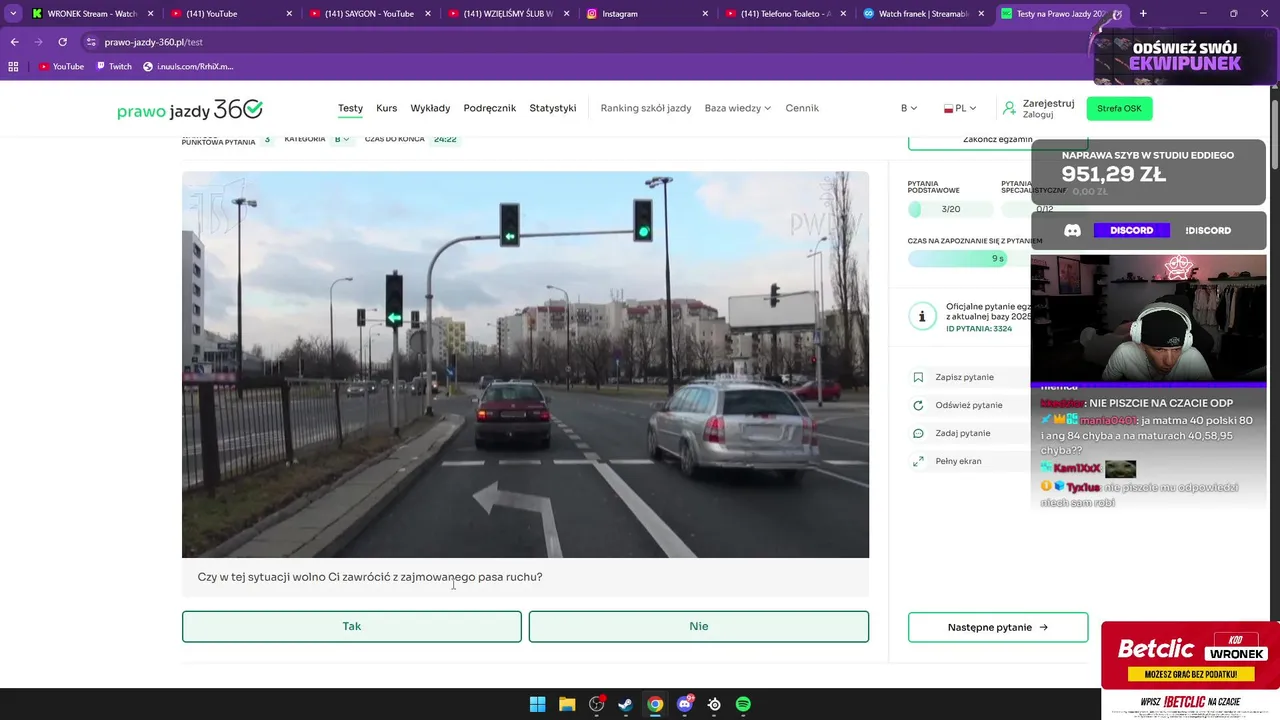Add a new browser tab with plus
Viewport: 1280px width, 720px height.
pos(1143,14)
